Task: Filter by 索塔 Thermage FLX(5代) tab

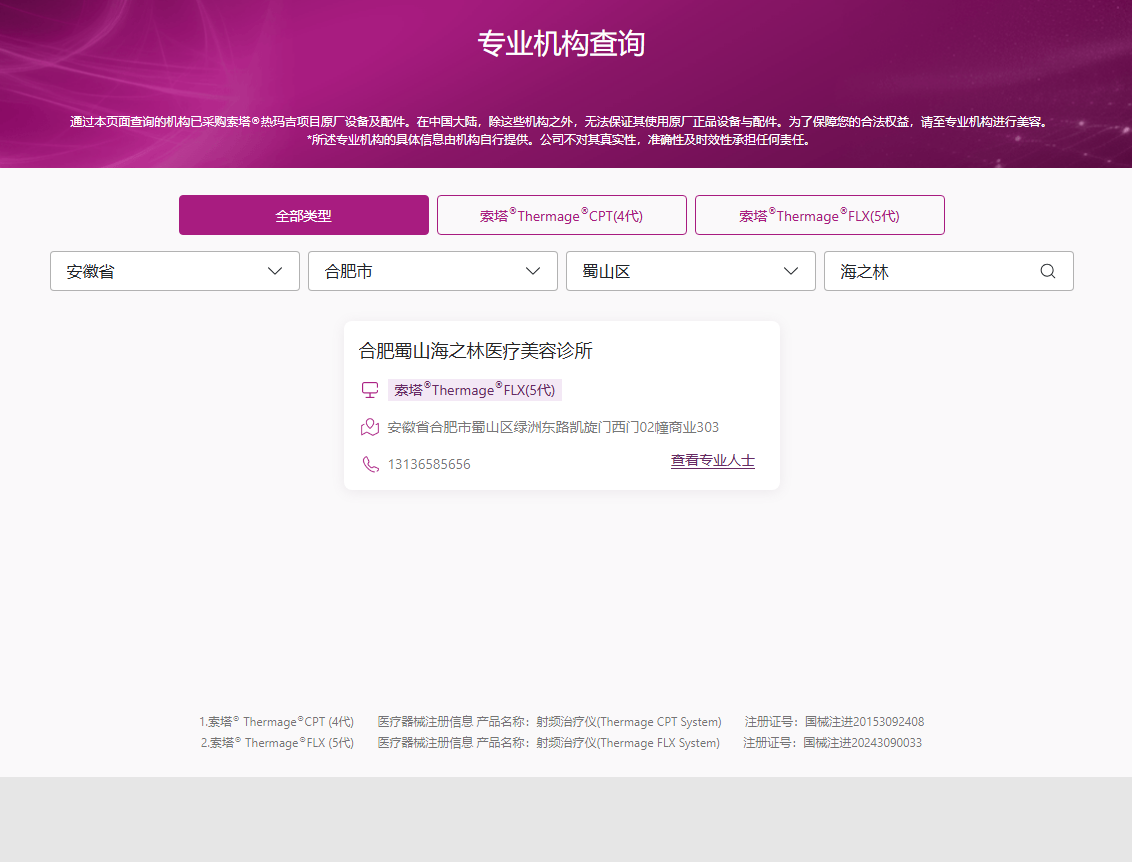Action: pyautogui.click(x=819, y=215)
